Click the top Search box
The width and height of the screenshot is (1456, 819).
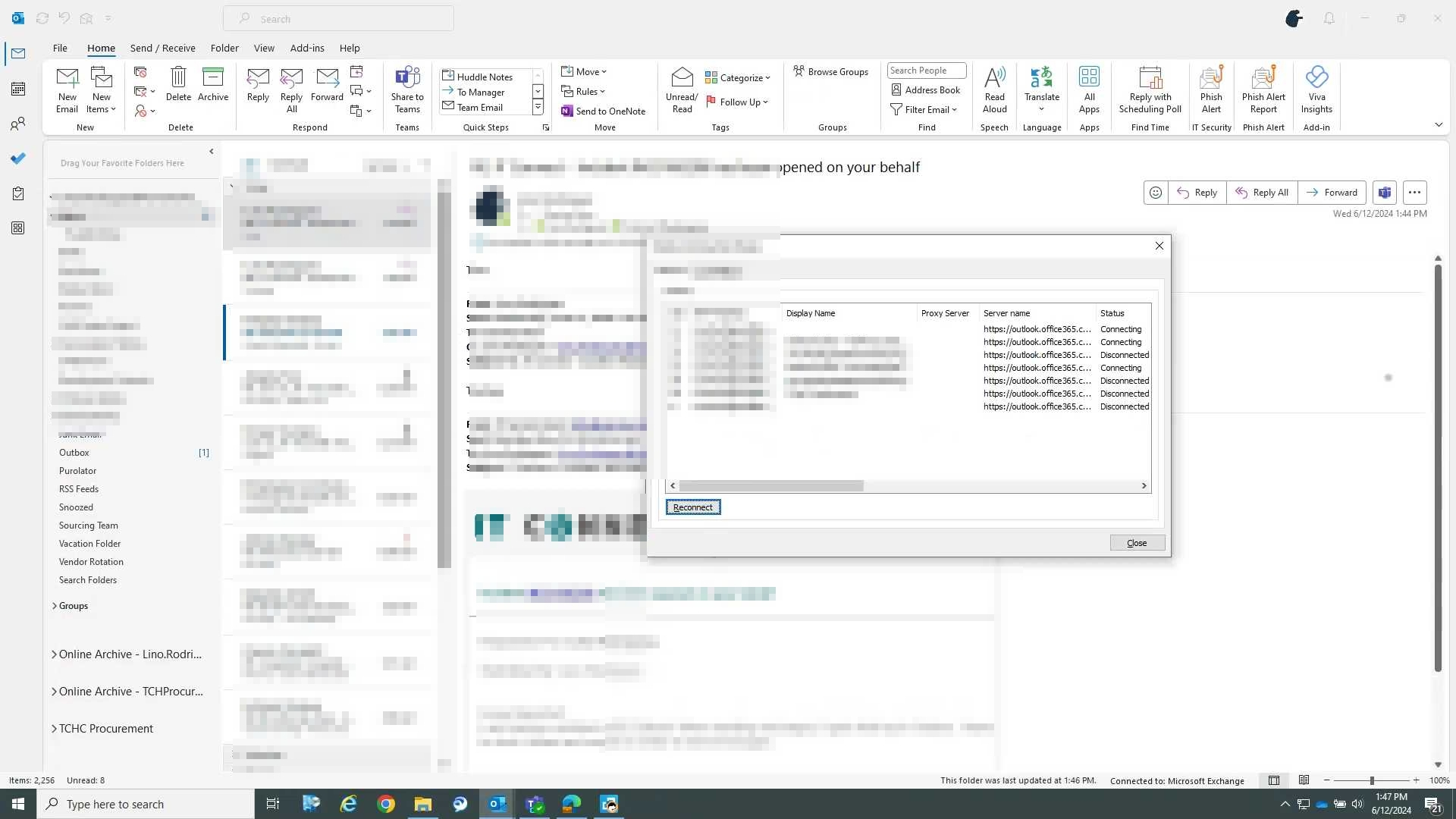pos(338,18)
